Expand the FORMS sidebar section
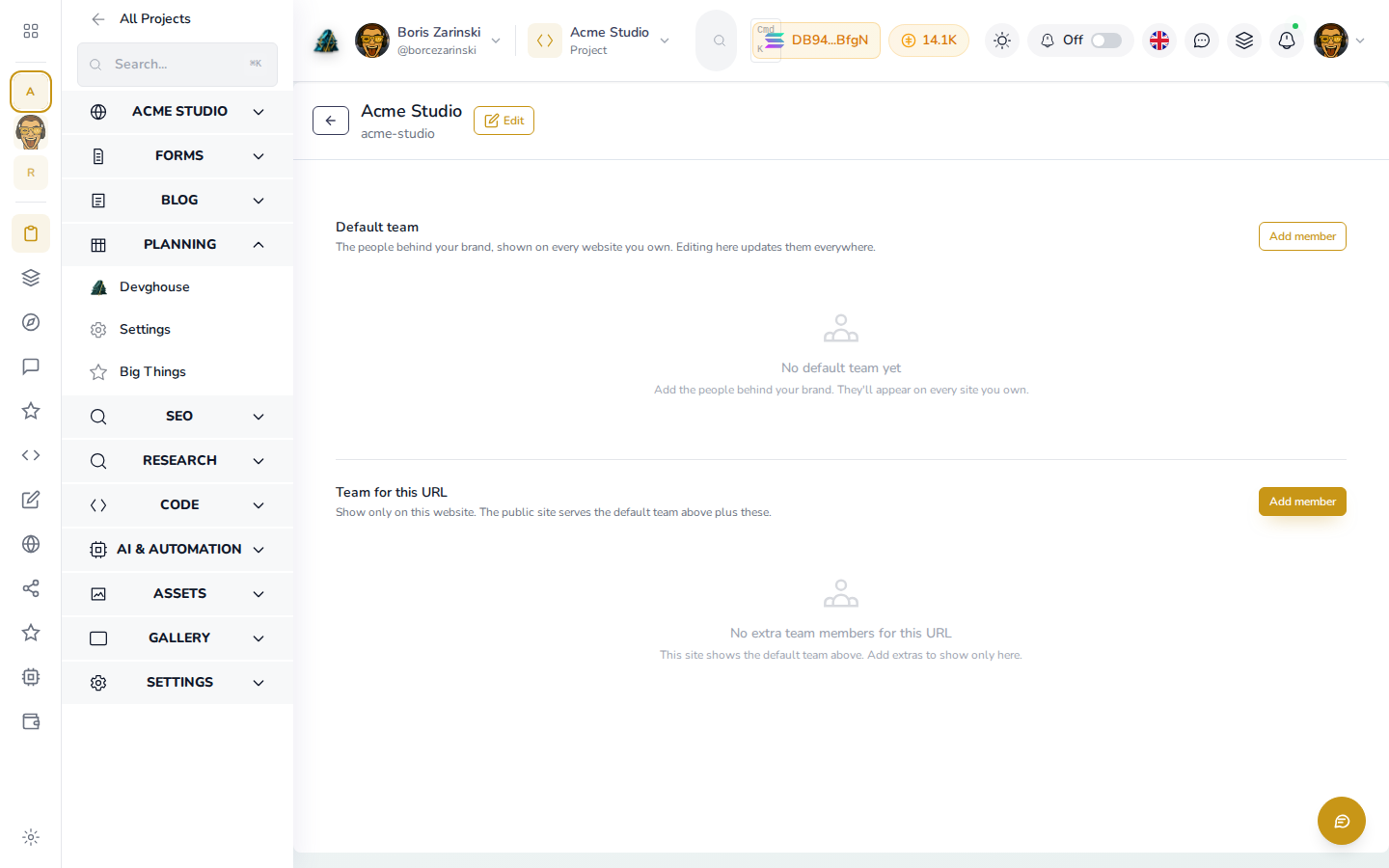The image size is (1389, 868). coord(177,156)
